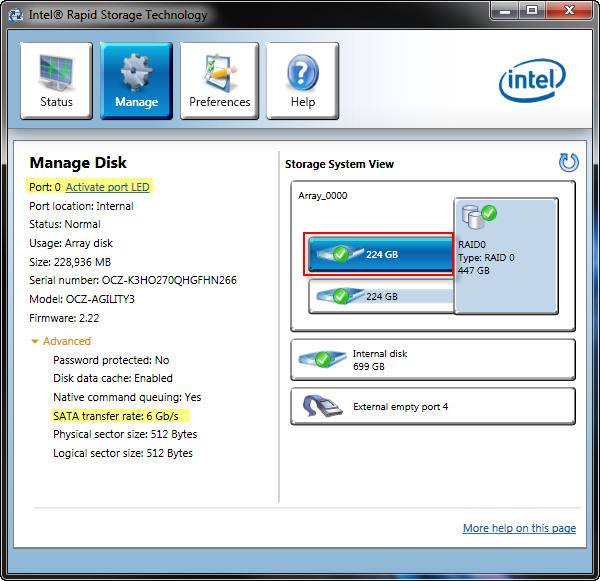Open the Status tab
The height and width of the screenshot is (581, 600).
coord(56,81)
